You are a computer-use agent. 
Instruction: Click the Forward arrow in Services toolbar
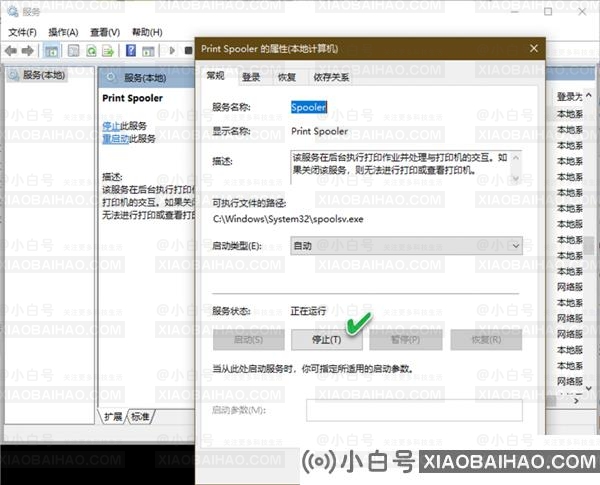28,51
